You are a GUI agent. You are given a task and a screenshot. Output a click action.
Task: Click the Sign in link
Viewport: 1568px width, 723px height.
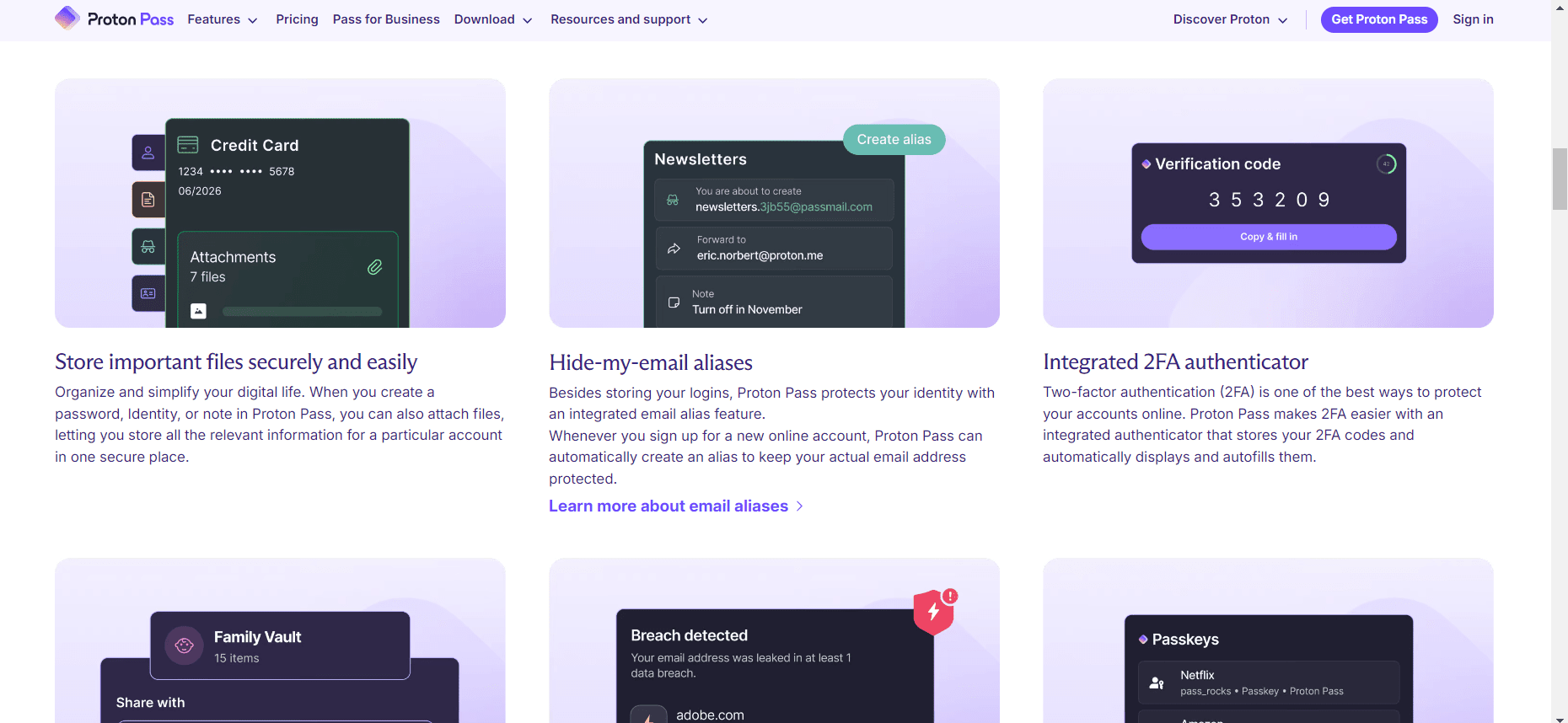1473,19
